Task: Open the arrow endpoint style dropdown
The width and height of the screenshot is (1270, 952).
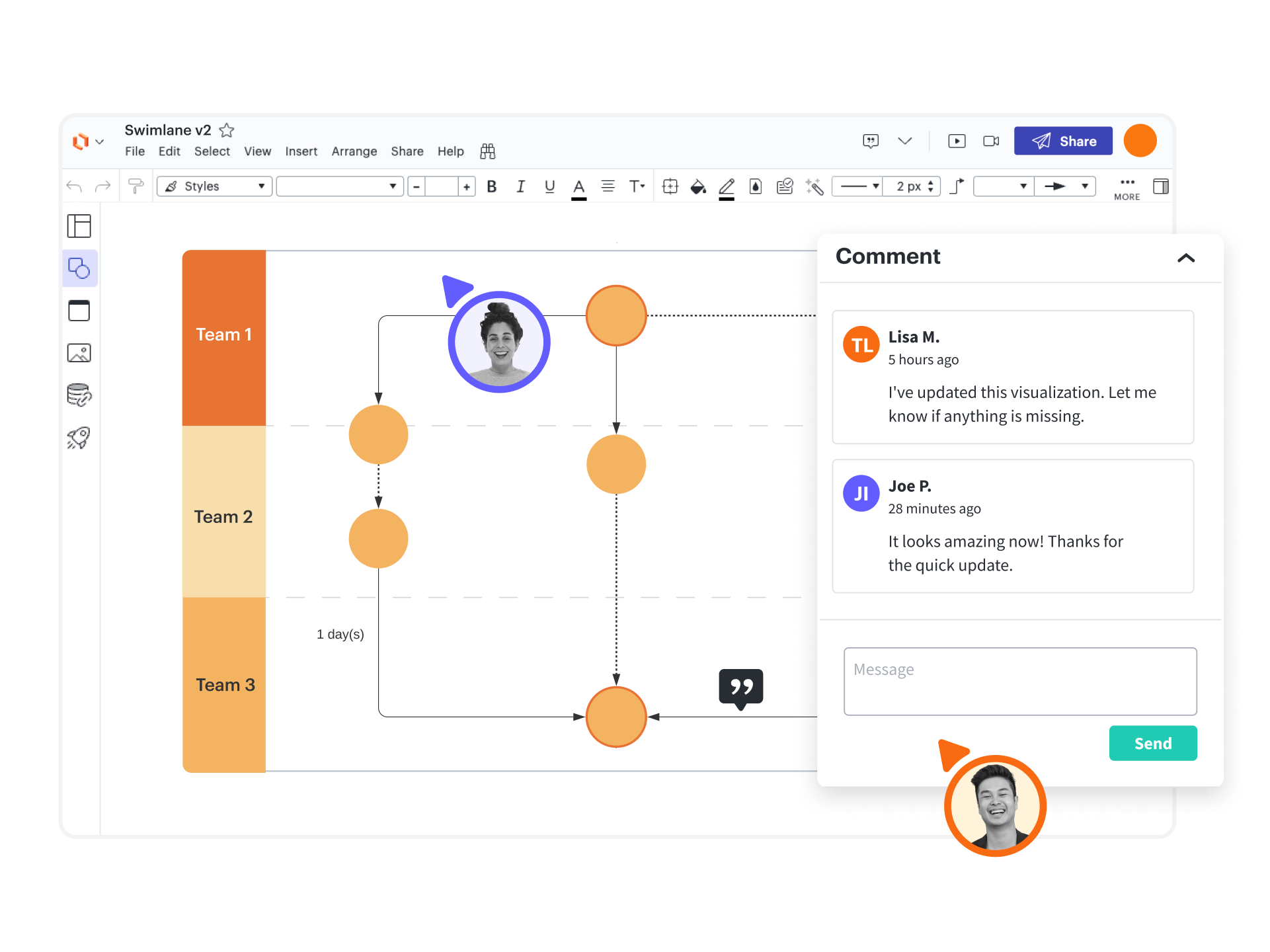Action: click(x=1065, y=187)
